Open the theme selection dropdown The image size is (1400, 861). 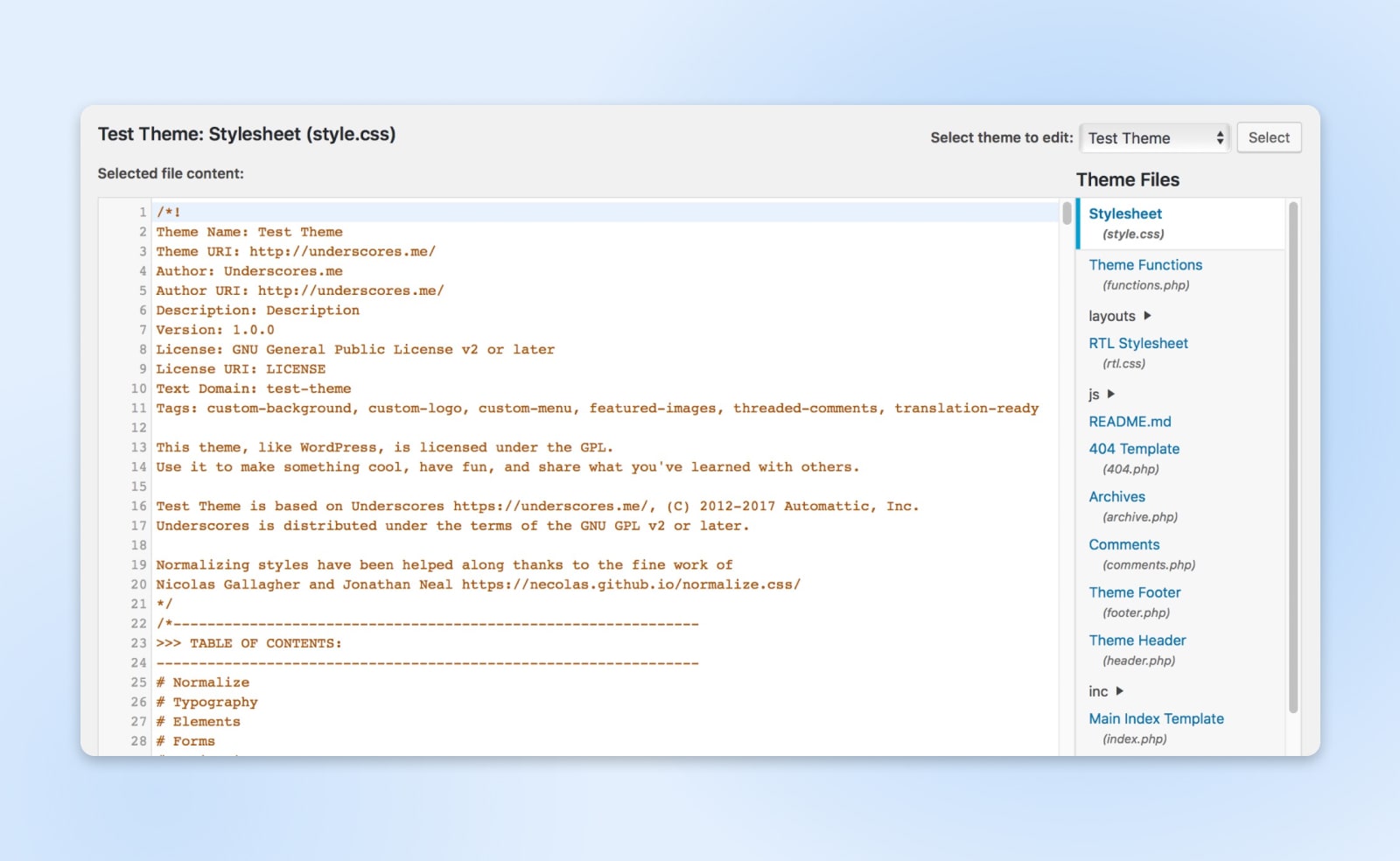pyautogui.click(x=1154, y=137)
